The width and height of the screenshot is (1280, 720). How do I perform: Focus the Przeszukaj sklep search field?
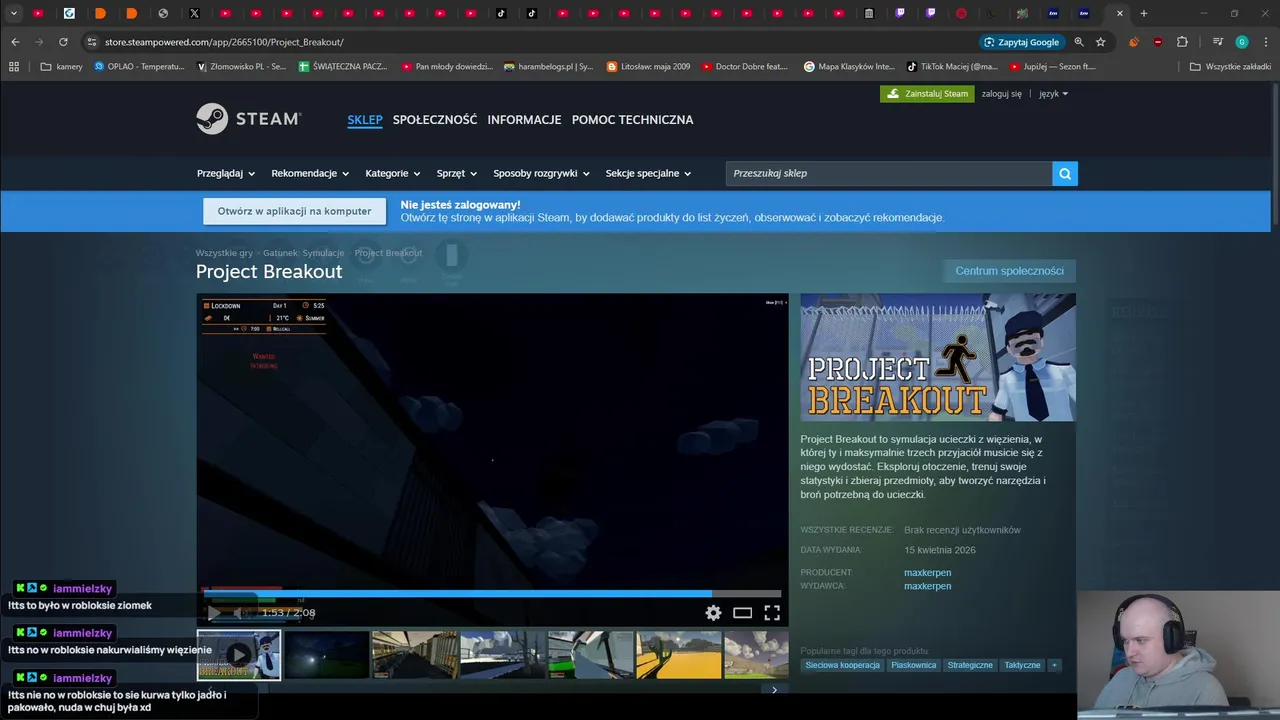(x=889, y=174)
